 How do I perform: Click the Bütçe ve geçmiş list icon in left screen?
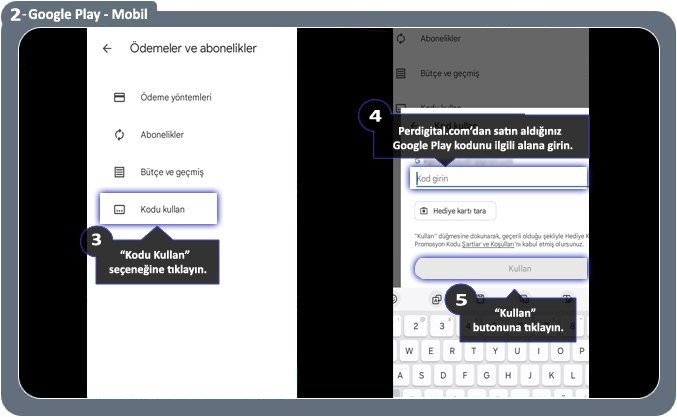[x=119, y=172]
